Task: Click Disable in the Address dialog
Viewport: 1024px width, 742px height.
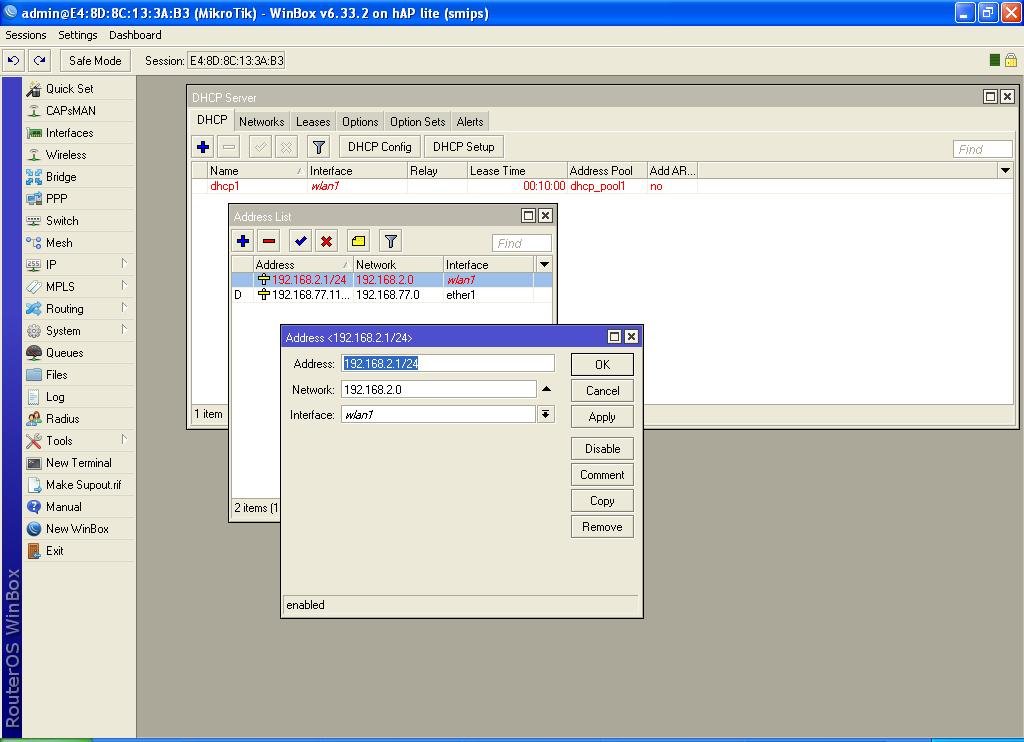Action: pos(602,449)
